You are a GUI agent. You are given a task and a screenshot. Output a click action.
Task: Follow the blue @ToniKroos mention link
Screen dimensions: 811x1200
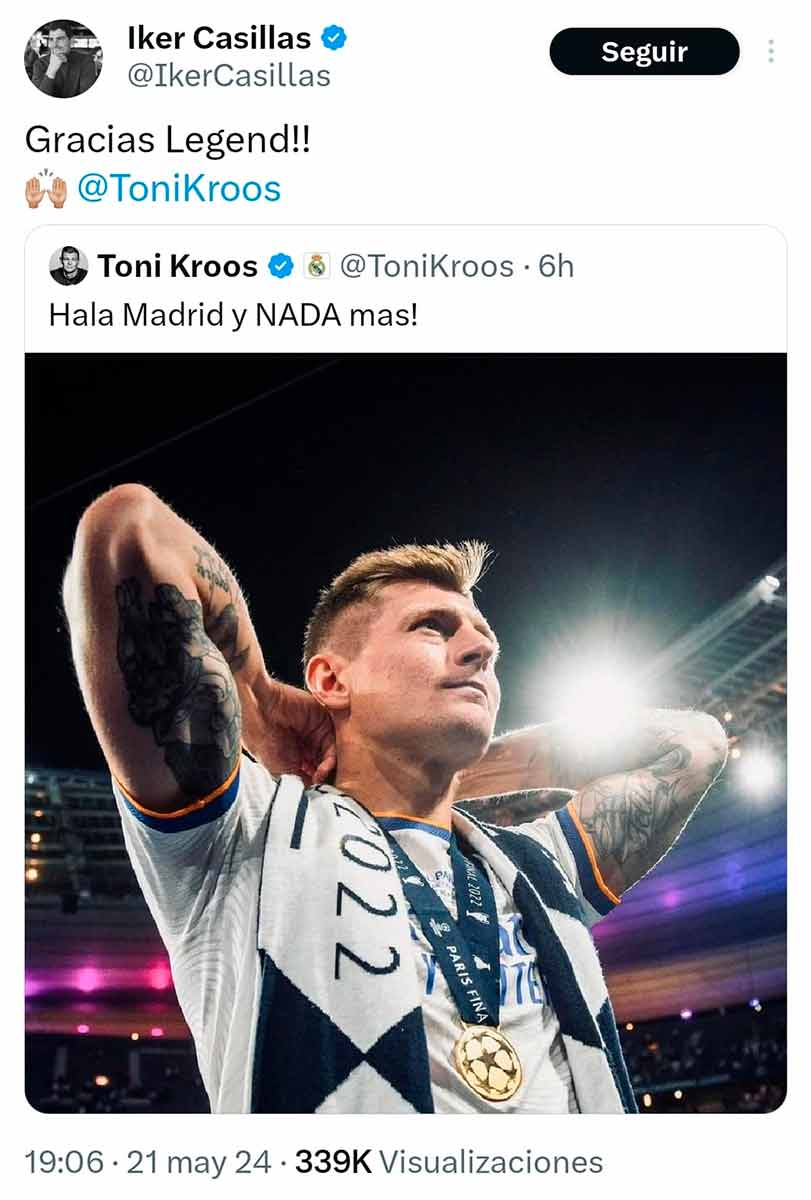tap(179, 189)
